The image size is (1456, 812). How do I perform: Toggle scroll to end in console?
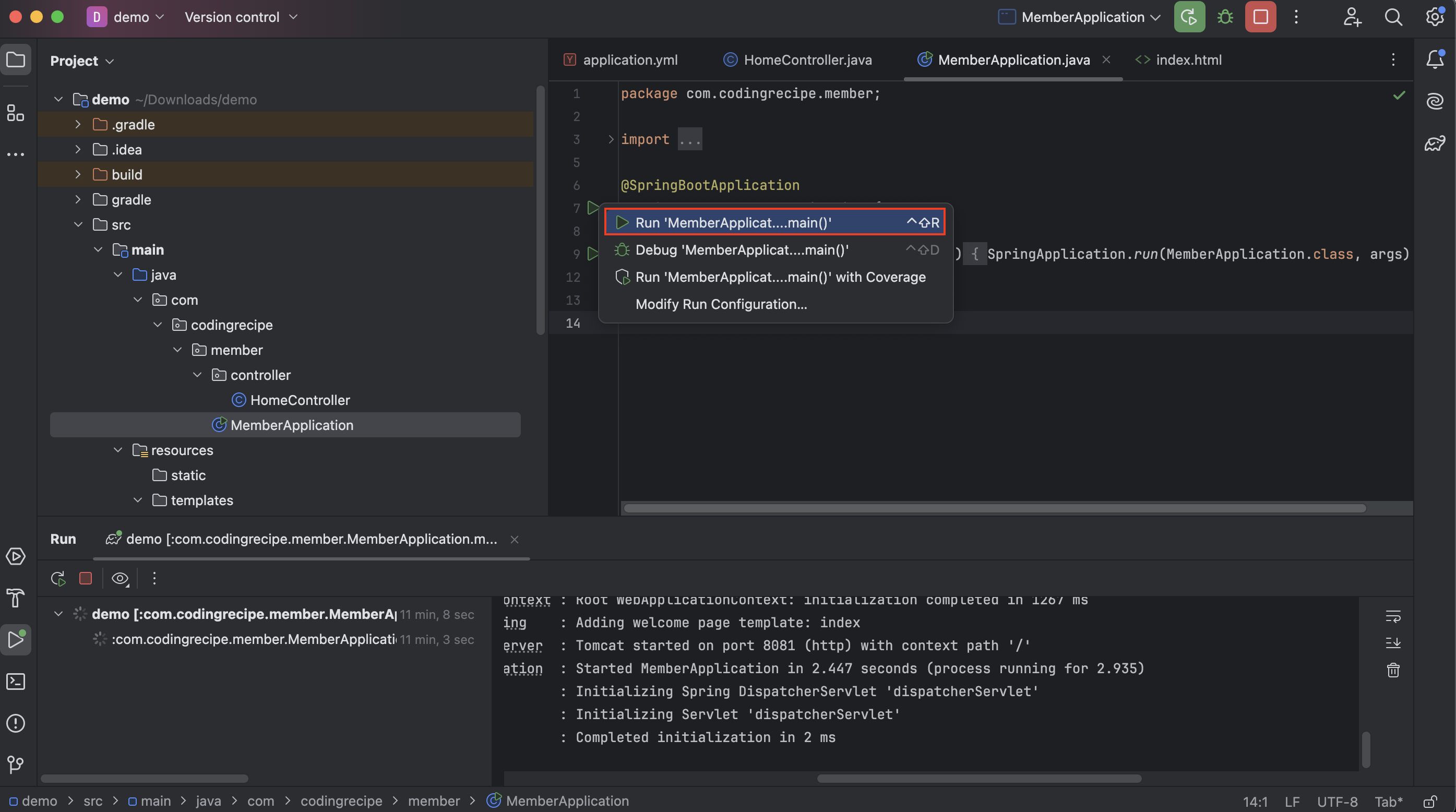tap(1393, 642)
